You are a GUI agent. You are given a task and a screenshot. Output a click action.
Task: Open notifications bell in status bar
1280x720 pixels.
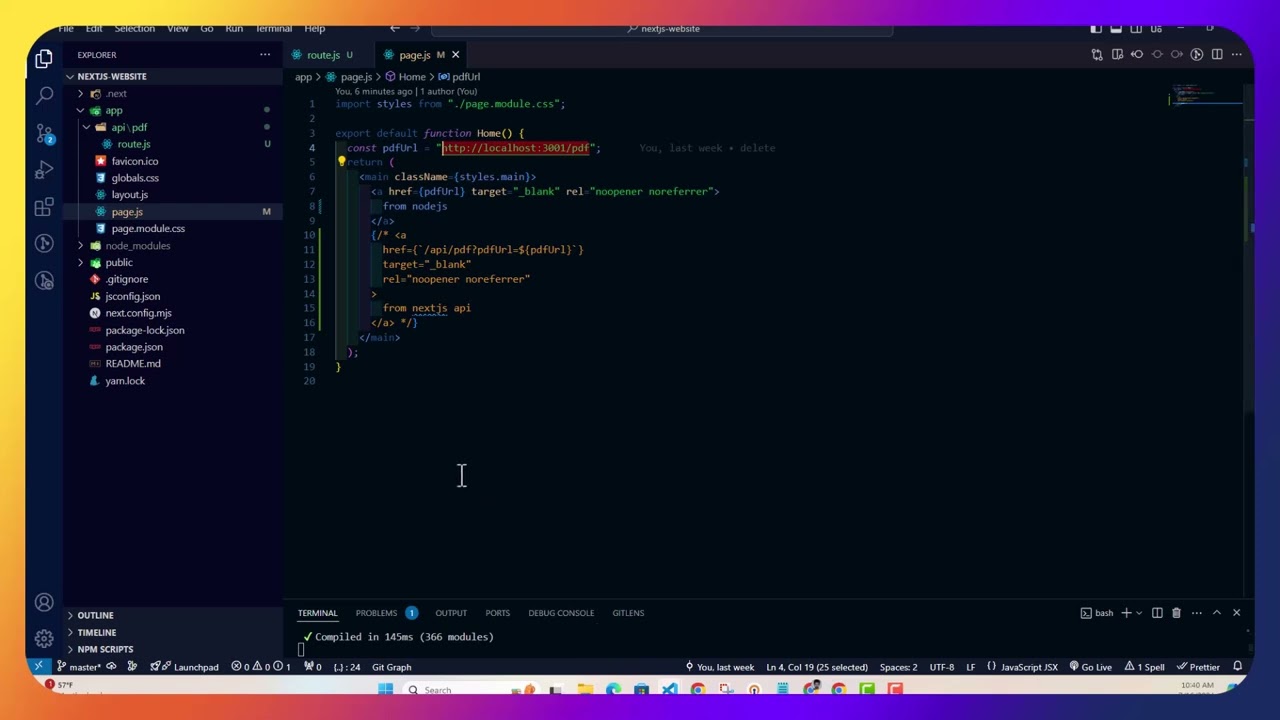pos(1237,667)
